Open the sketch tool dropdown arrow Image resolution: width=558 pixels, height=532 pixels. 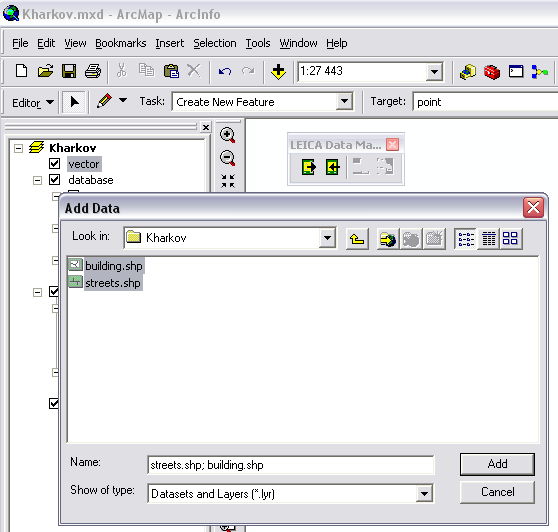[x=123, y=101]
